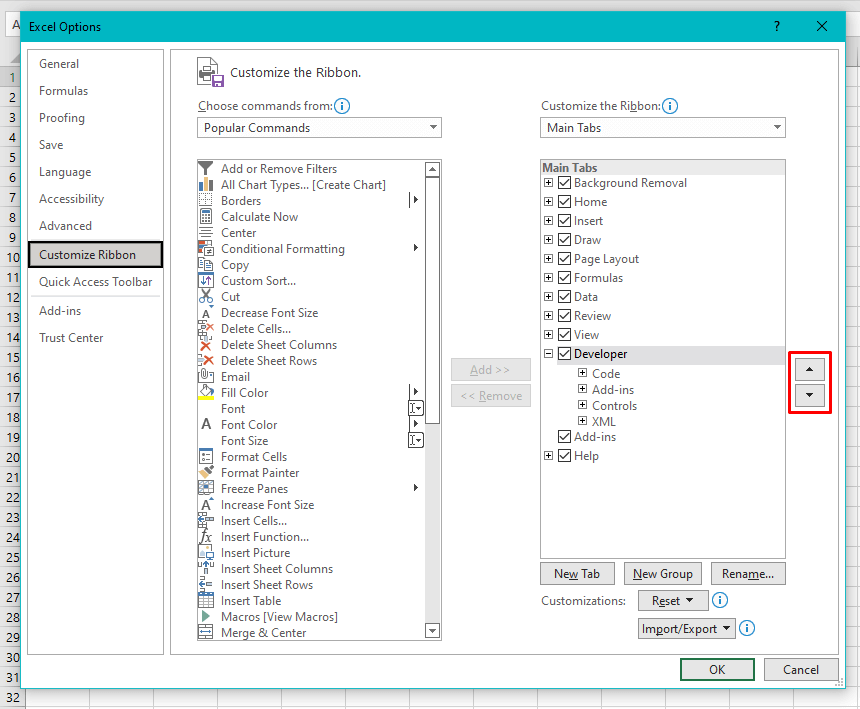Click the New Group button
Screen dimensions: 860x709
(662, 574)
